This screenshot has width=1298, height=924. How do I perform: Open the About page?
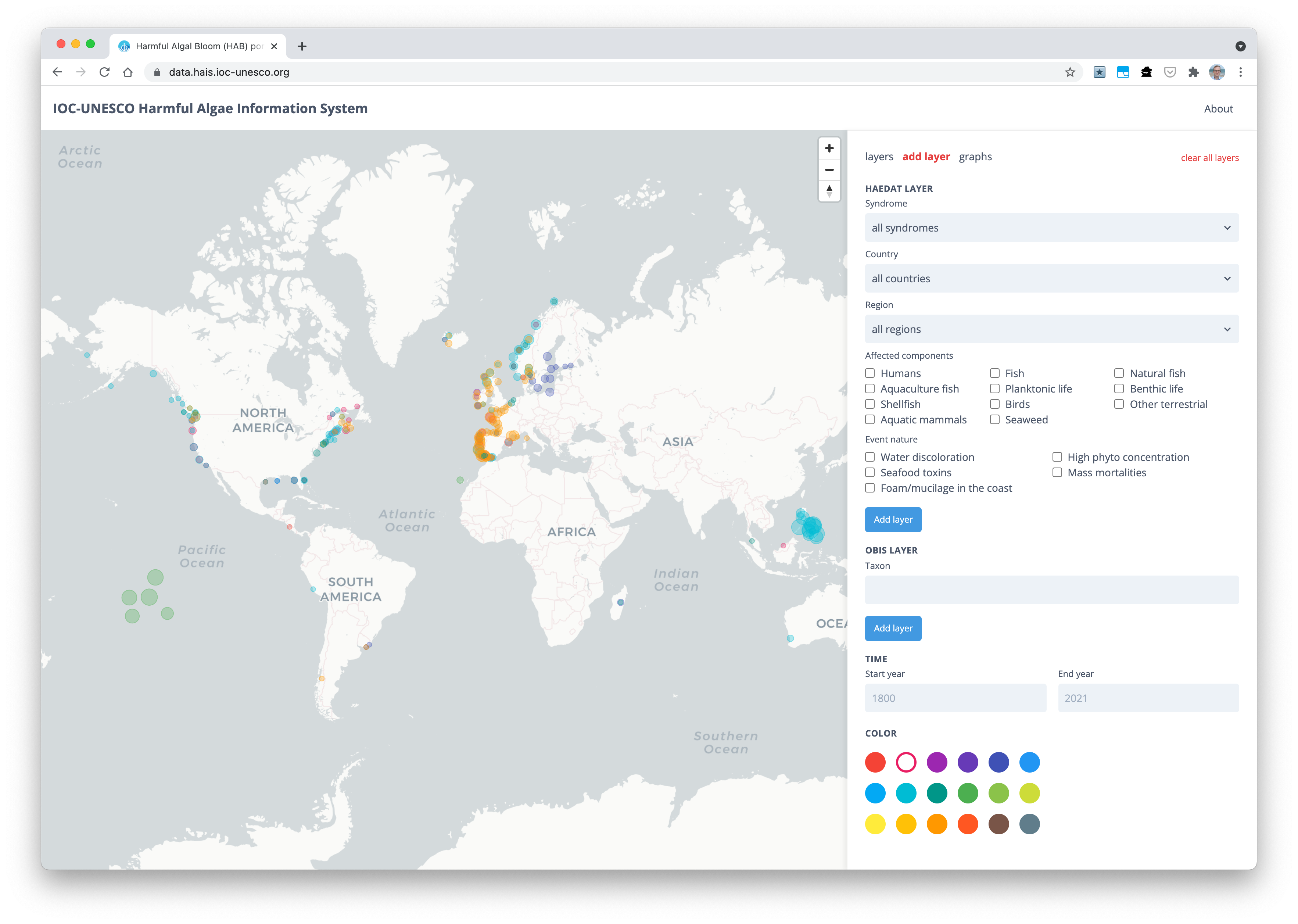(x=1218, y=108)
